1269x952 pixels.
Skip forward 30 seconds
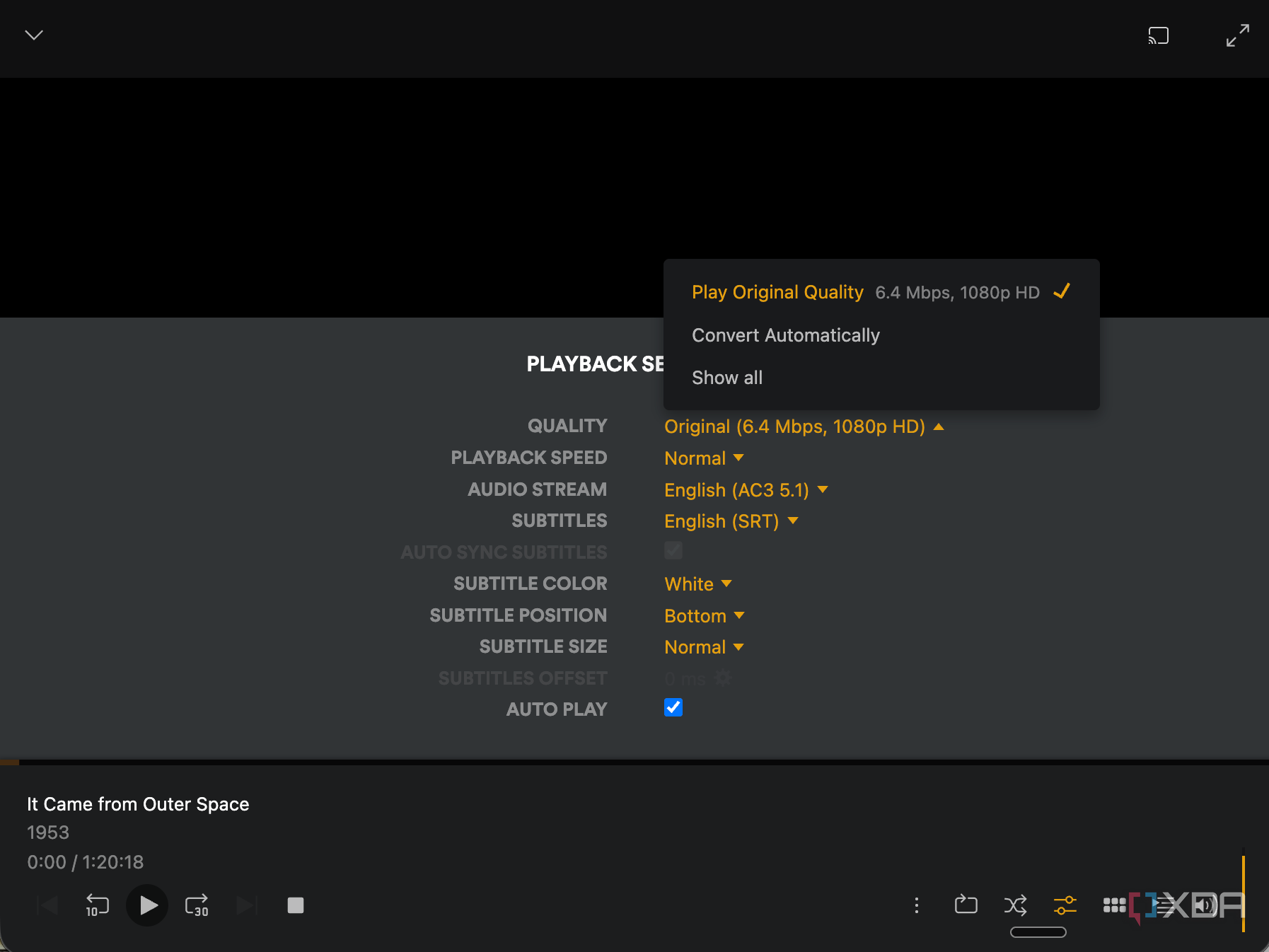click(x=197, y=905)
